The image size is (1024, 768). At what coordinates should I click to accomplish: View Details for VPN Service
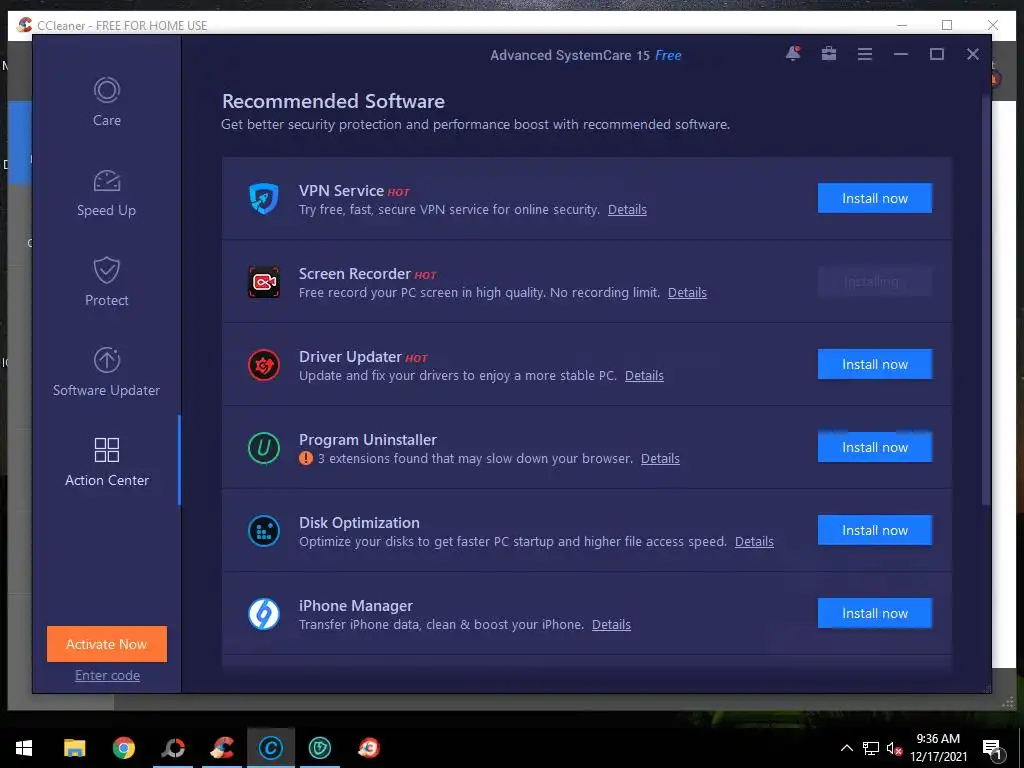(627, 210)
